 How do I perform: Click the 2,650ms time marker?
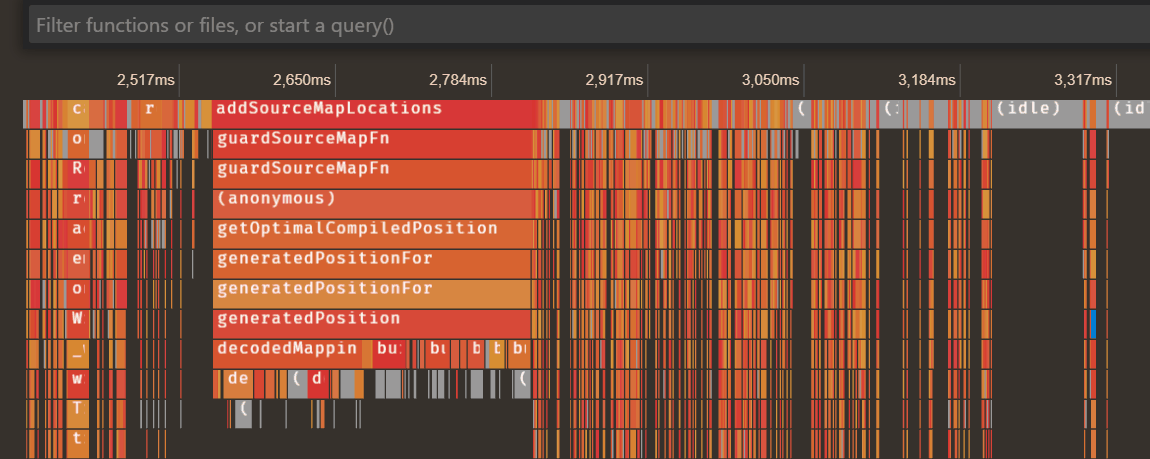(x=302, y=80)
